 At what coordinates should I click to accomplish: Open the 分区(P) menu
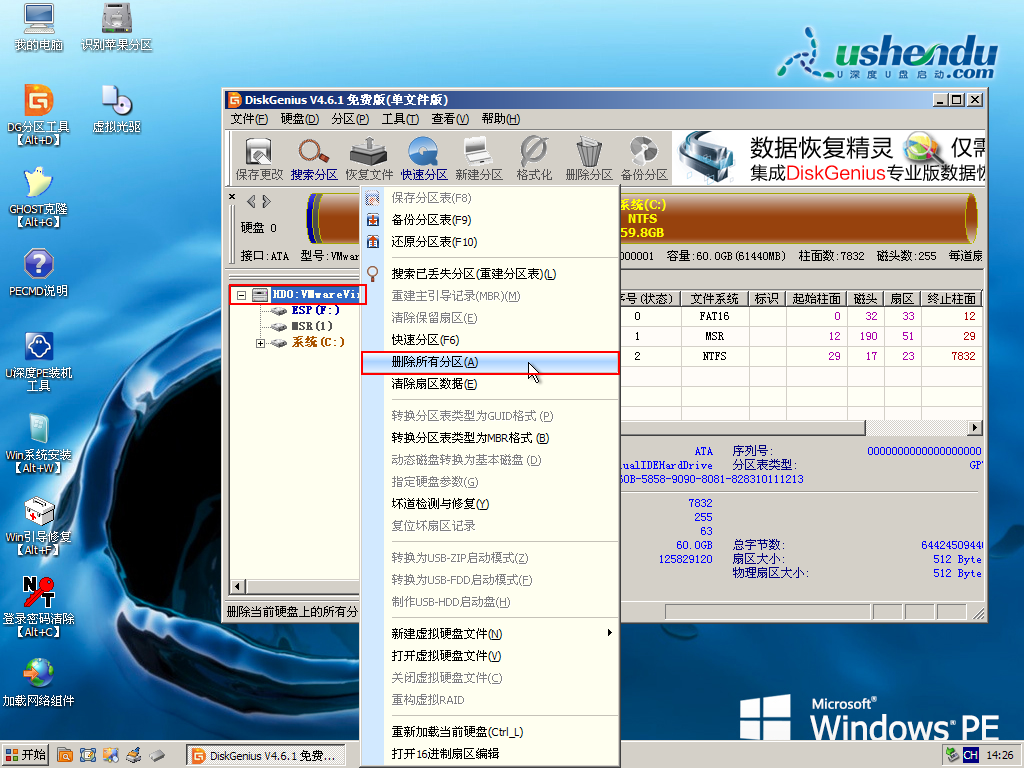click(350, 119)
